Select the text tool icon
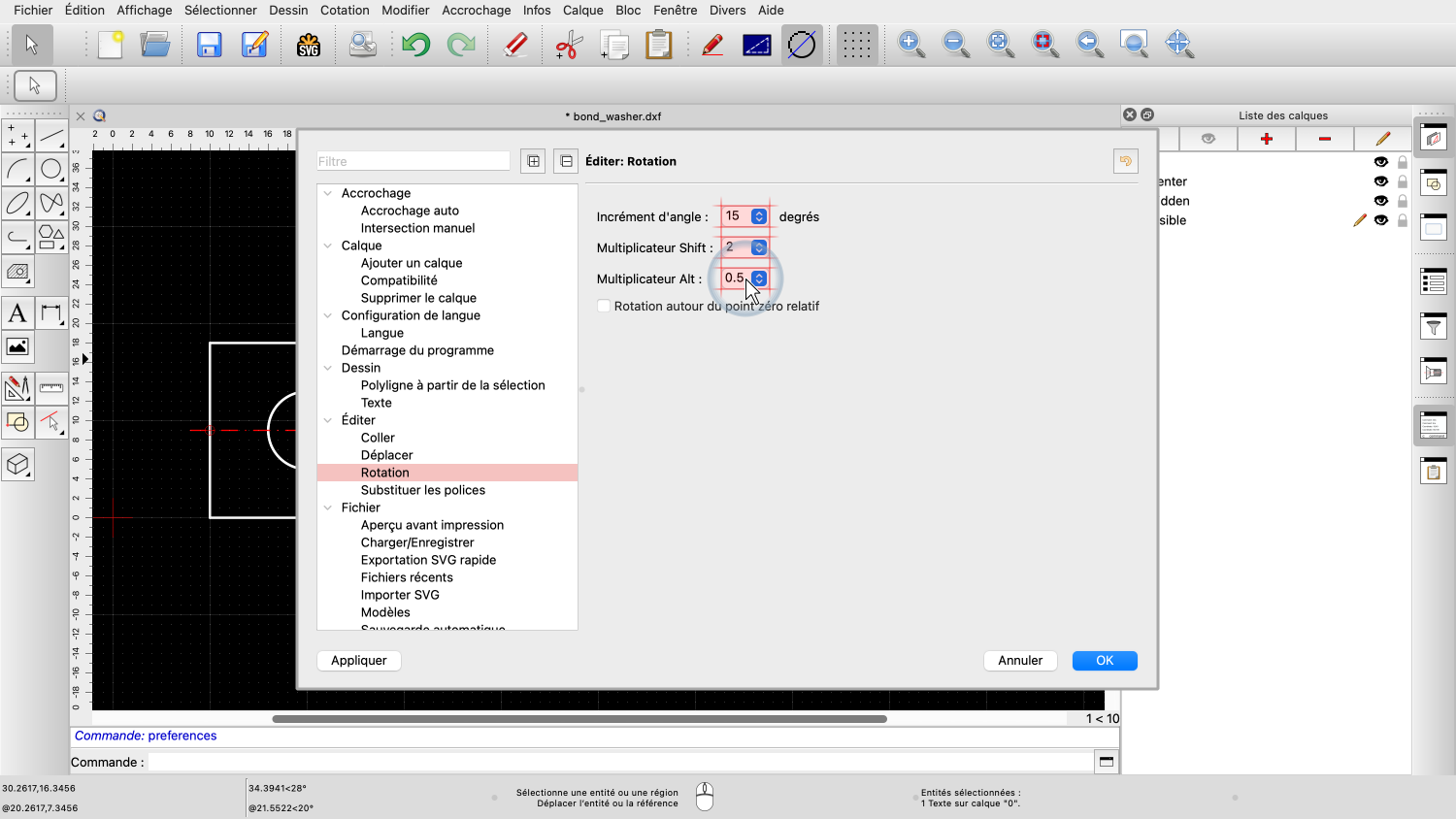Image resolution: width=1456 pixels, height=819 pixels. [17, 313]
